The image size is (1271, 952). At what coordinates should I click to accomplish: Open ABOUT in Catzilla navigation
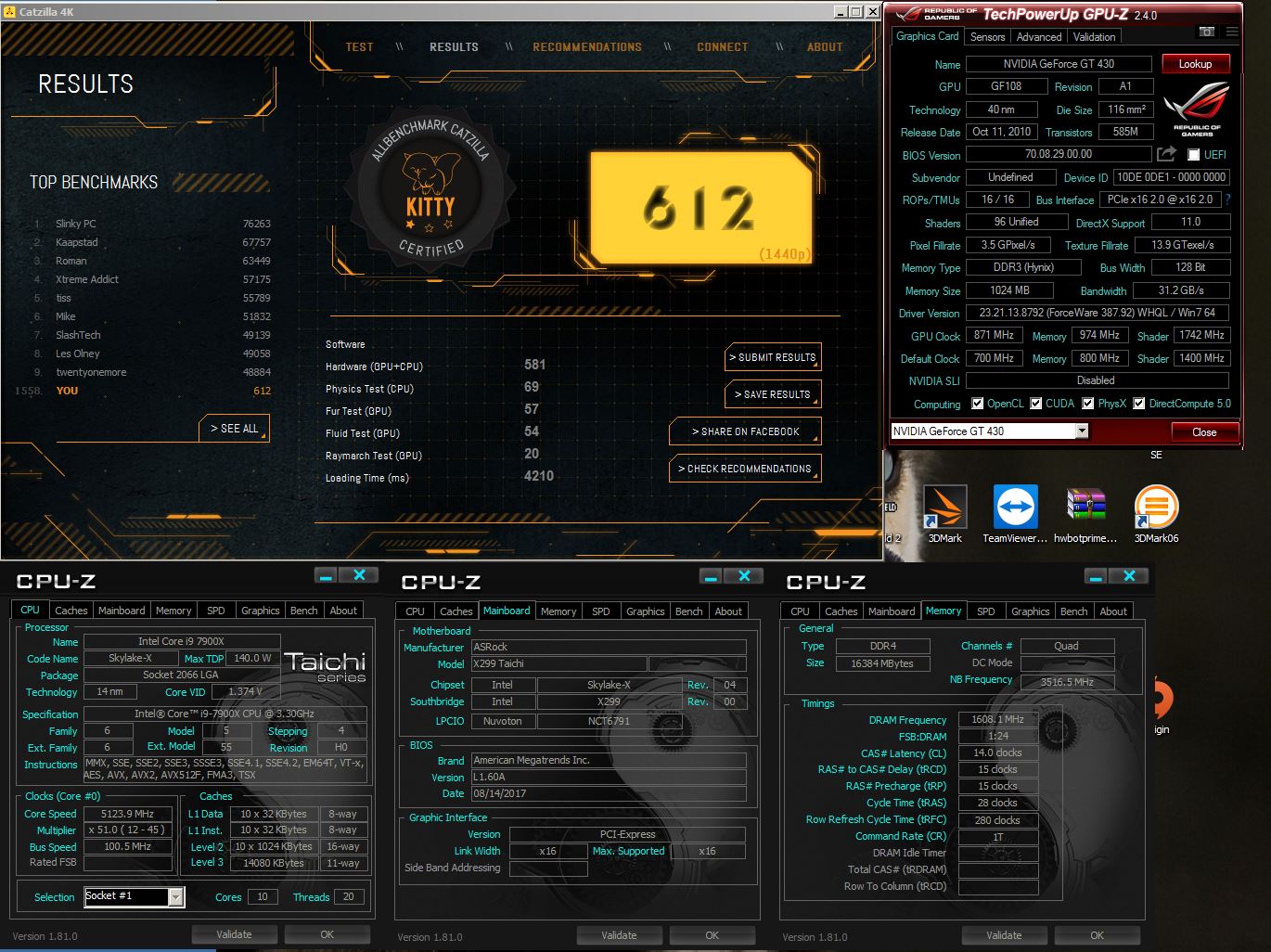(x=825, y=47)
